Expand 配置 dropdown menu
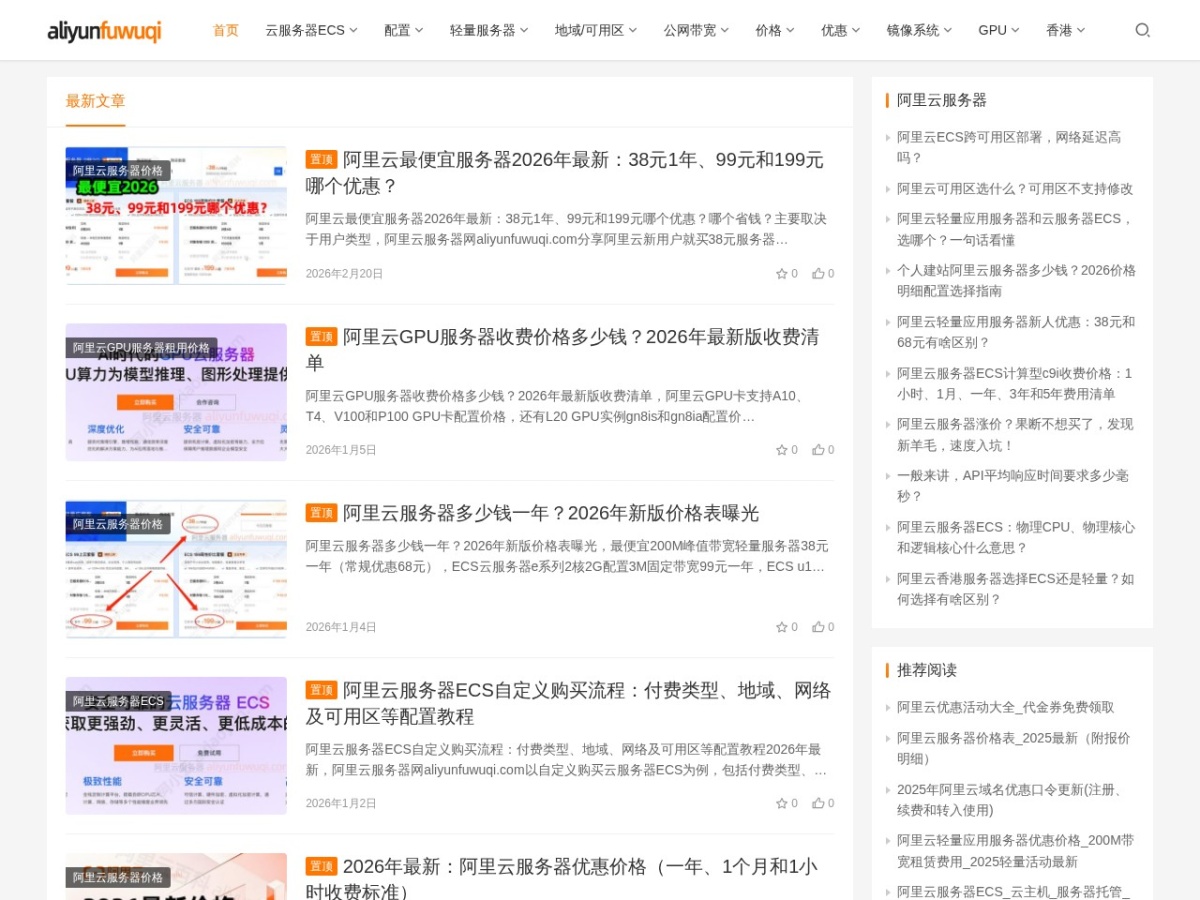The height and width of the screenshot is (900, 1200). (403, 30)
